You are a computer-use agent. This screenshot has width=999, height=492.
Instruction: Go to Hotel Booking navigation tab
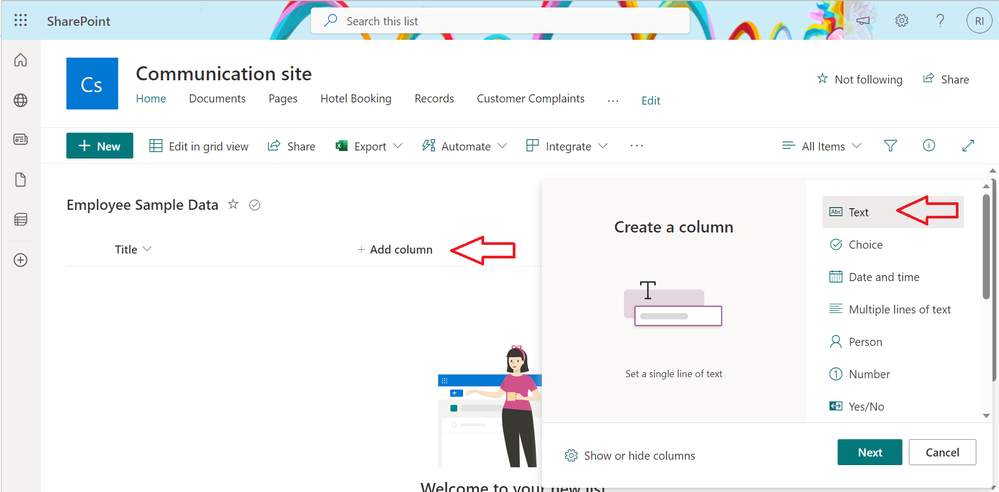click(x=356, y=99)
